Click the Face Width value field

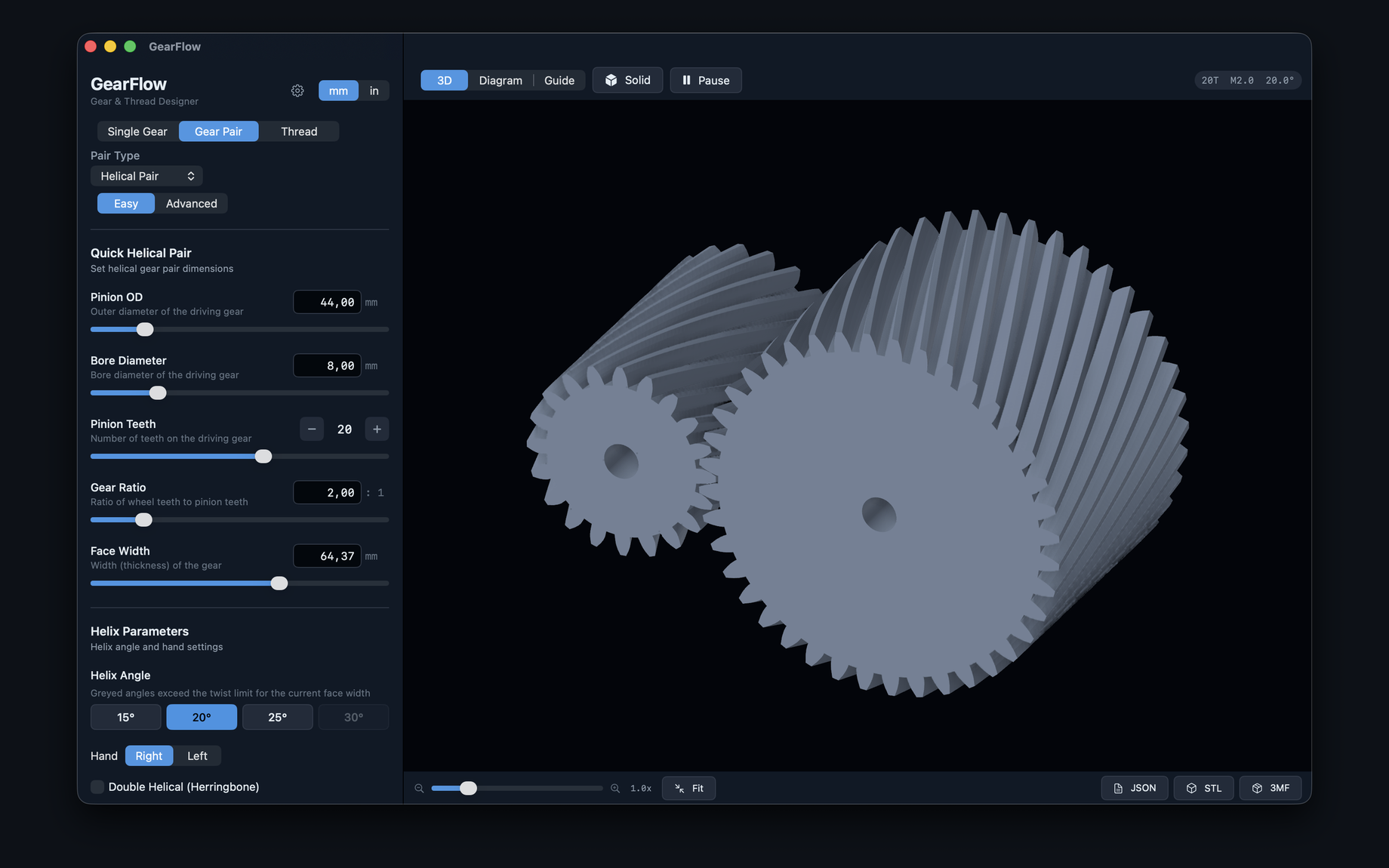327,556
